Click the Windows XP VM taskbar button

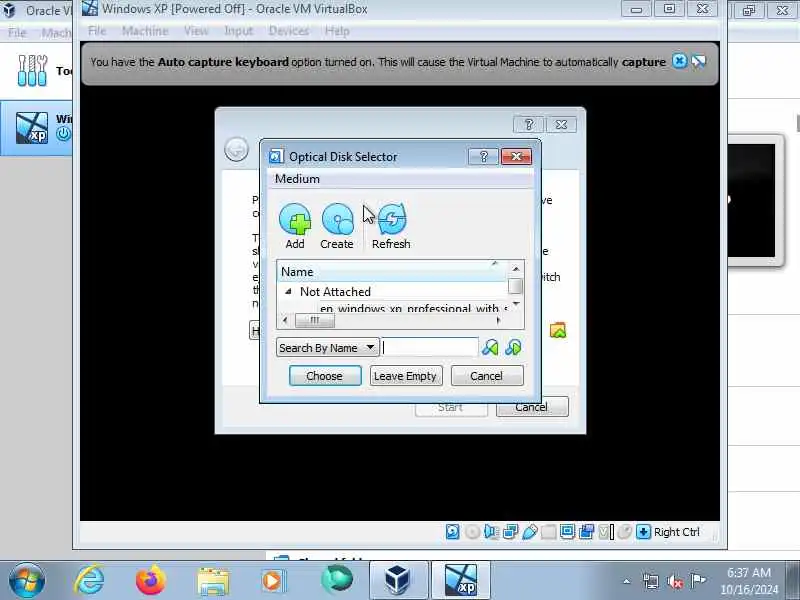461,580
